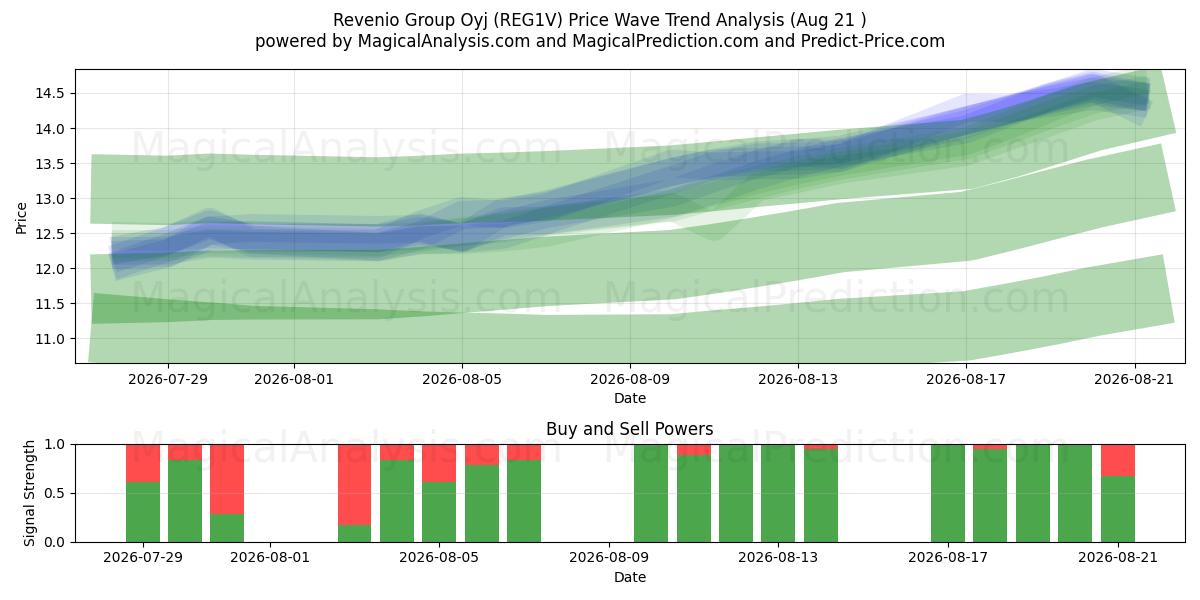1200x600 pixels.
Task: Click the full green bar for 2026-08-12
Action: [736, 493]
